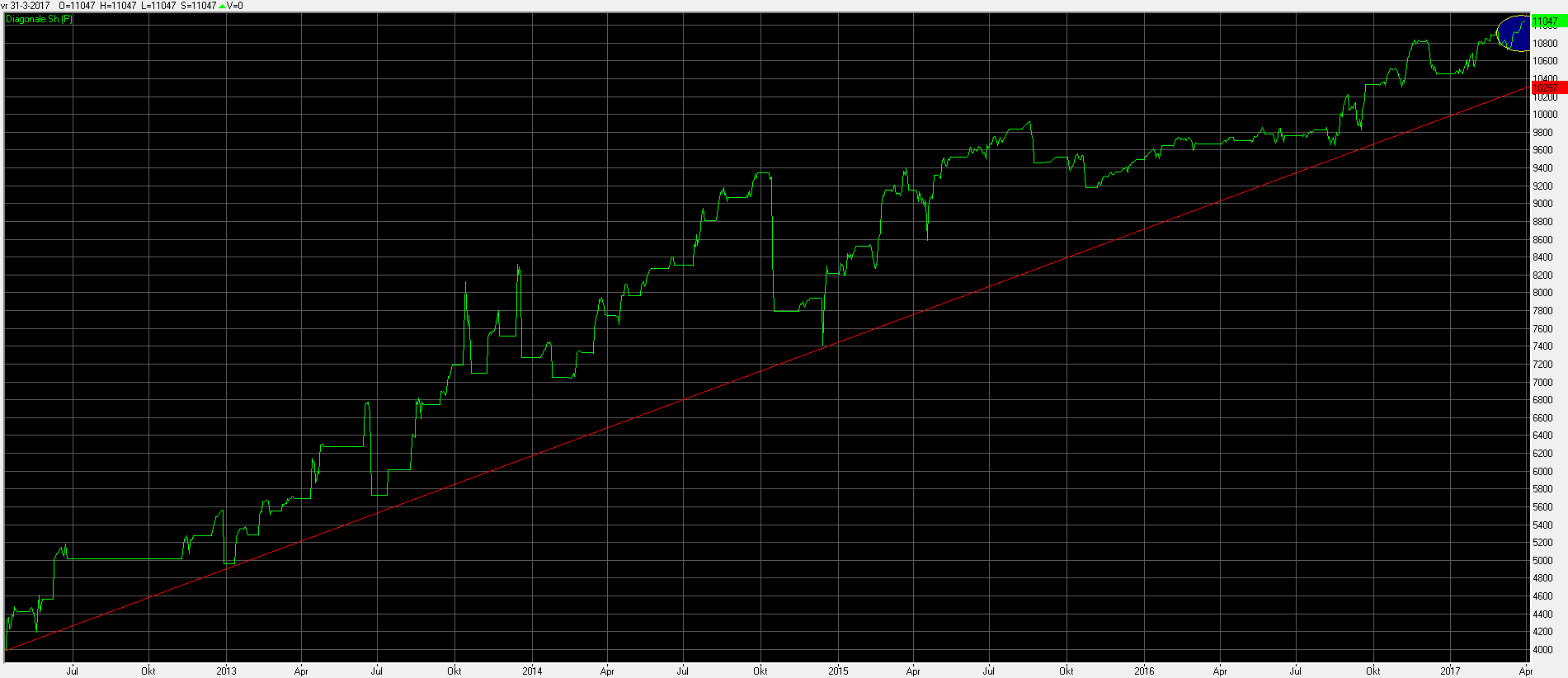
Task: Select the Diagonale Sh (P) chart label
Action: 39,19
